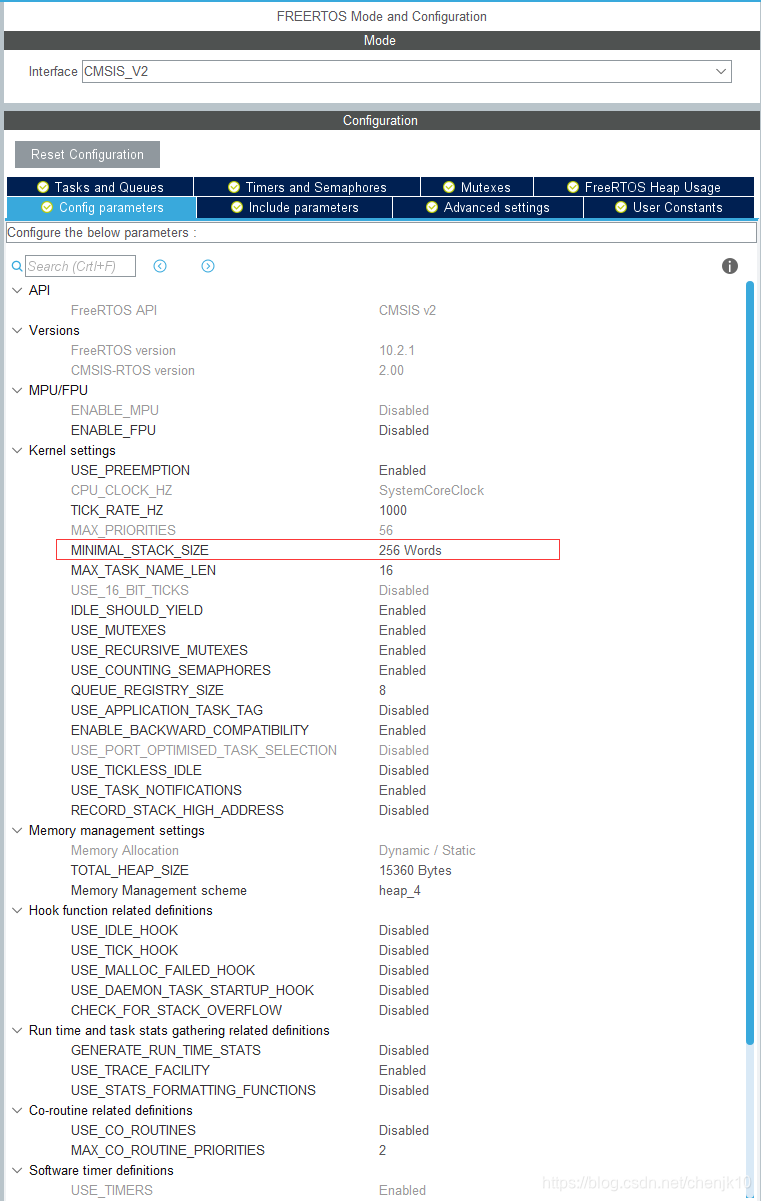
Task: Select CHECK_FOR_STACK_OVERFLOW Disabled value
Action: pos(404,1010)
